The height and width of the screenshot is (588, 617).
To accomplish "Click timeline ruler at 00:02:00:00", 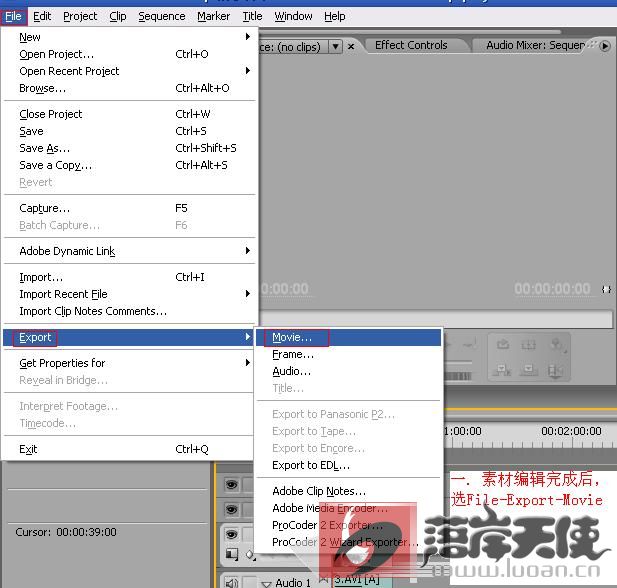I will pyautogui.click(x=571, y=432).
